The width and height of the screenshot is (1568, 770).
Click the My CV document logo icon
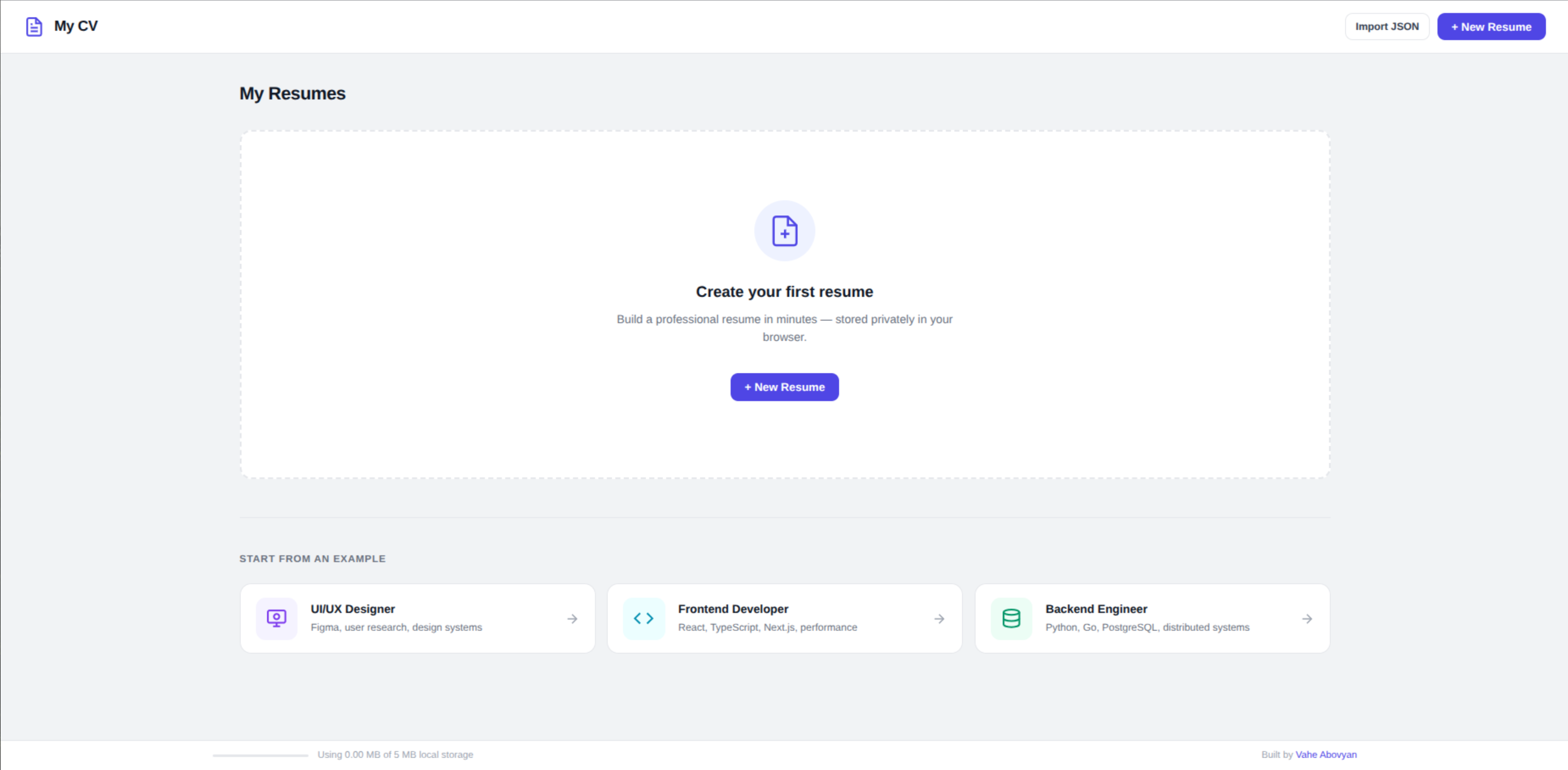(33, 26)
